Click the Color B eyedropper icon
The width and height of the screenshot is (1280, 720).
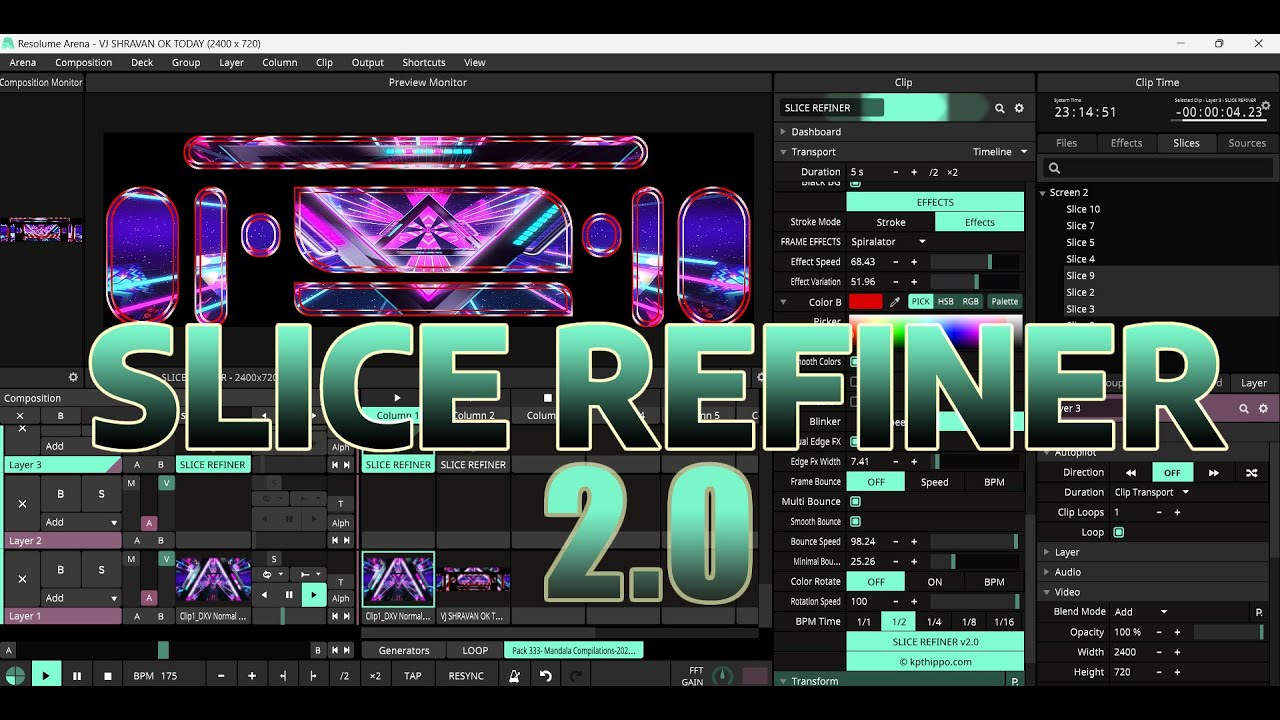tap(895, 302)
